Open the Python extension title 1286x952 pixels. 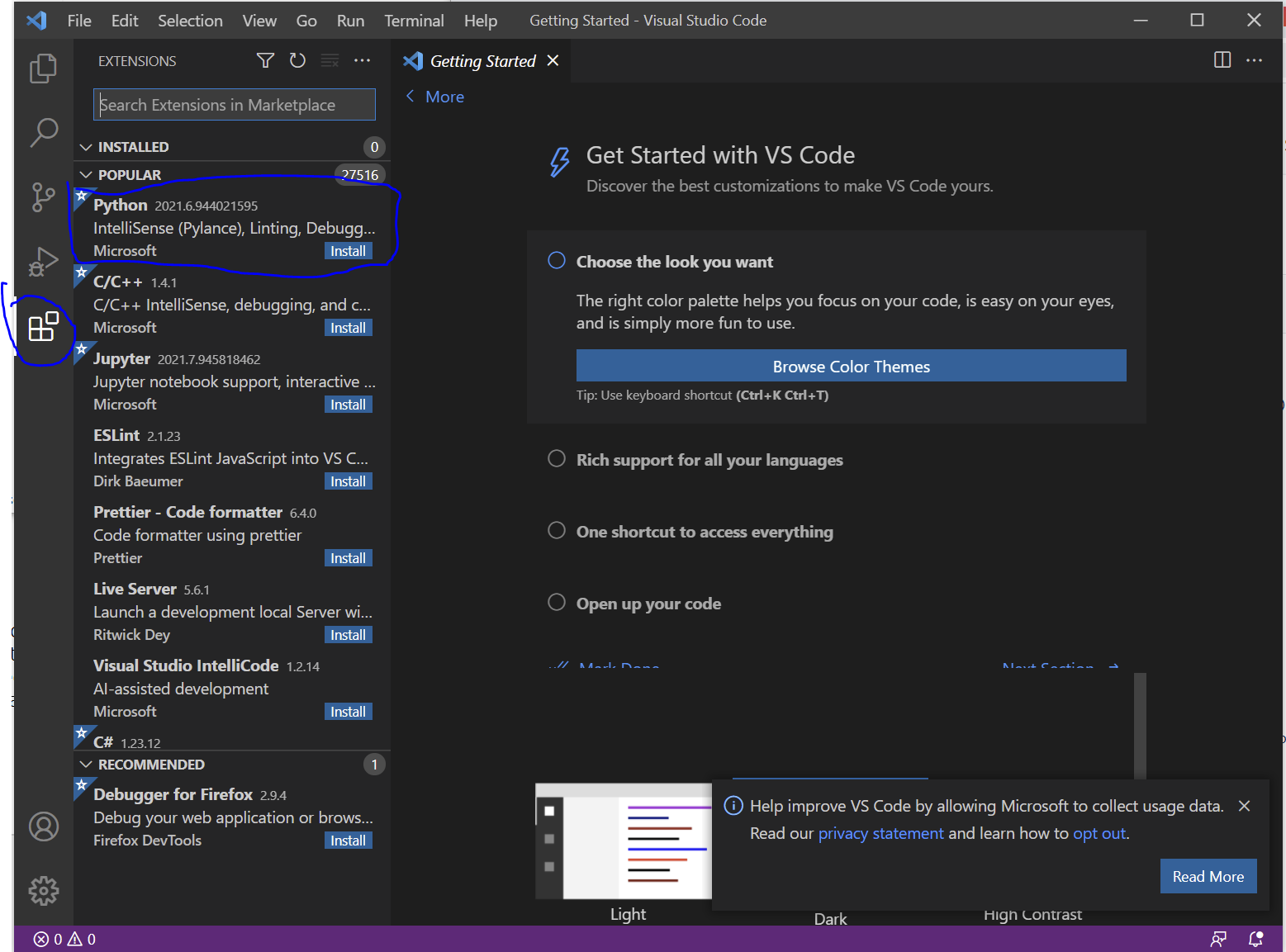[x=121, y=205]
